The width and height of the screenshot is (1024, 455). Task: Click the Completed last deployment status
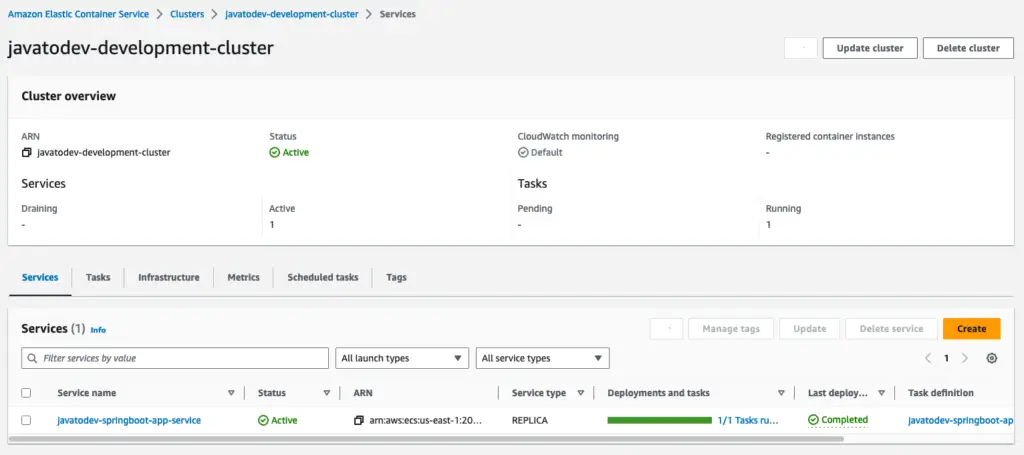click(x=838, y=420)
